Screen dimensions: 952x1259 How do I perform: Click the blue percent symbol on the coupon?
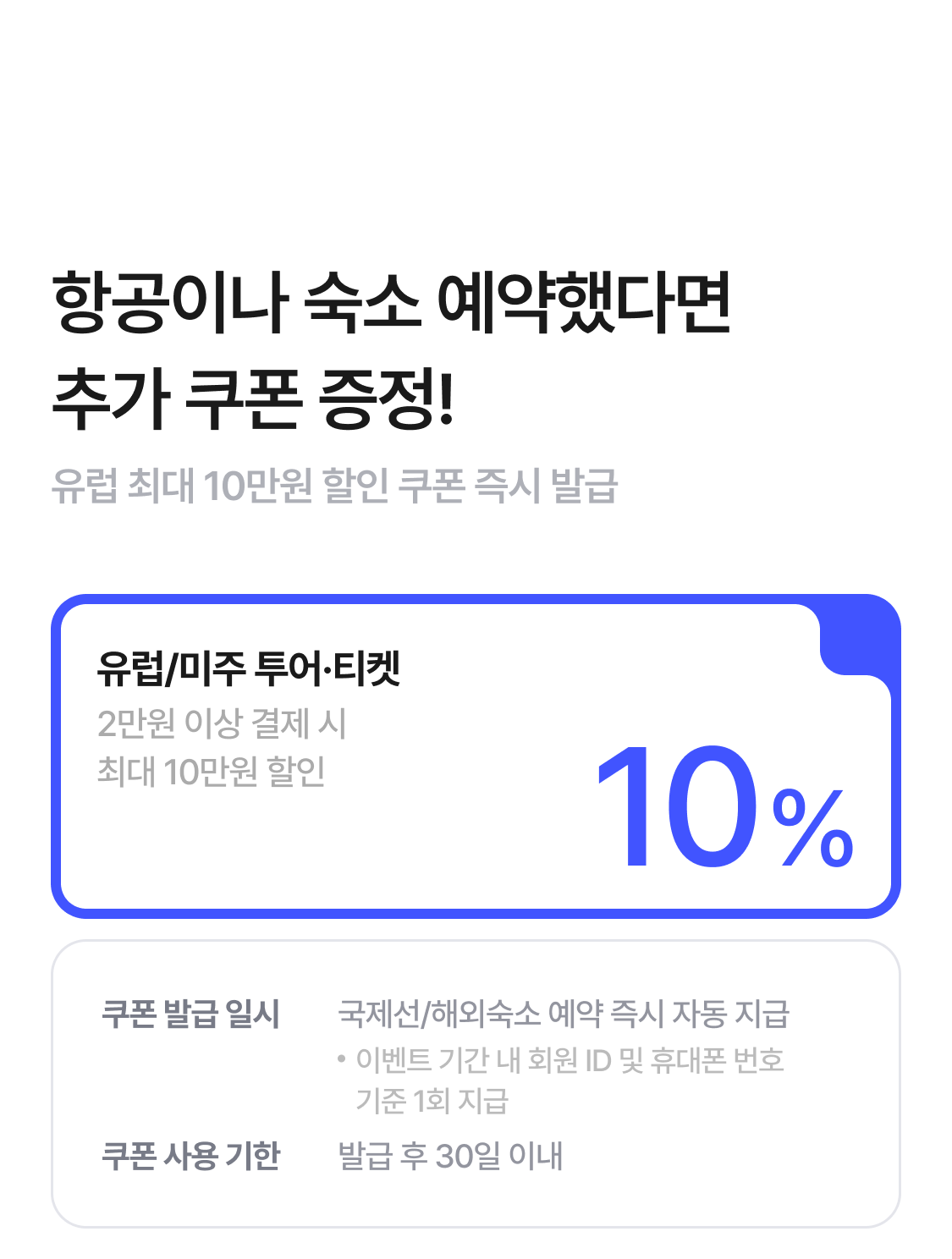[x=813, y=827]
